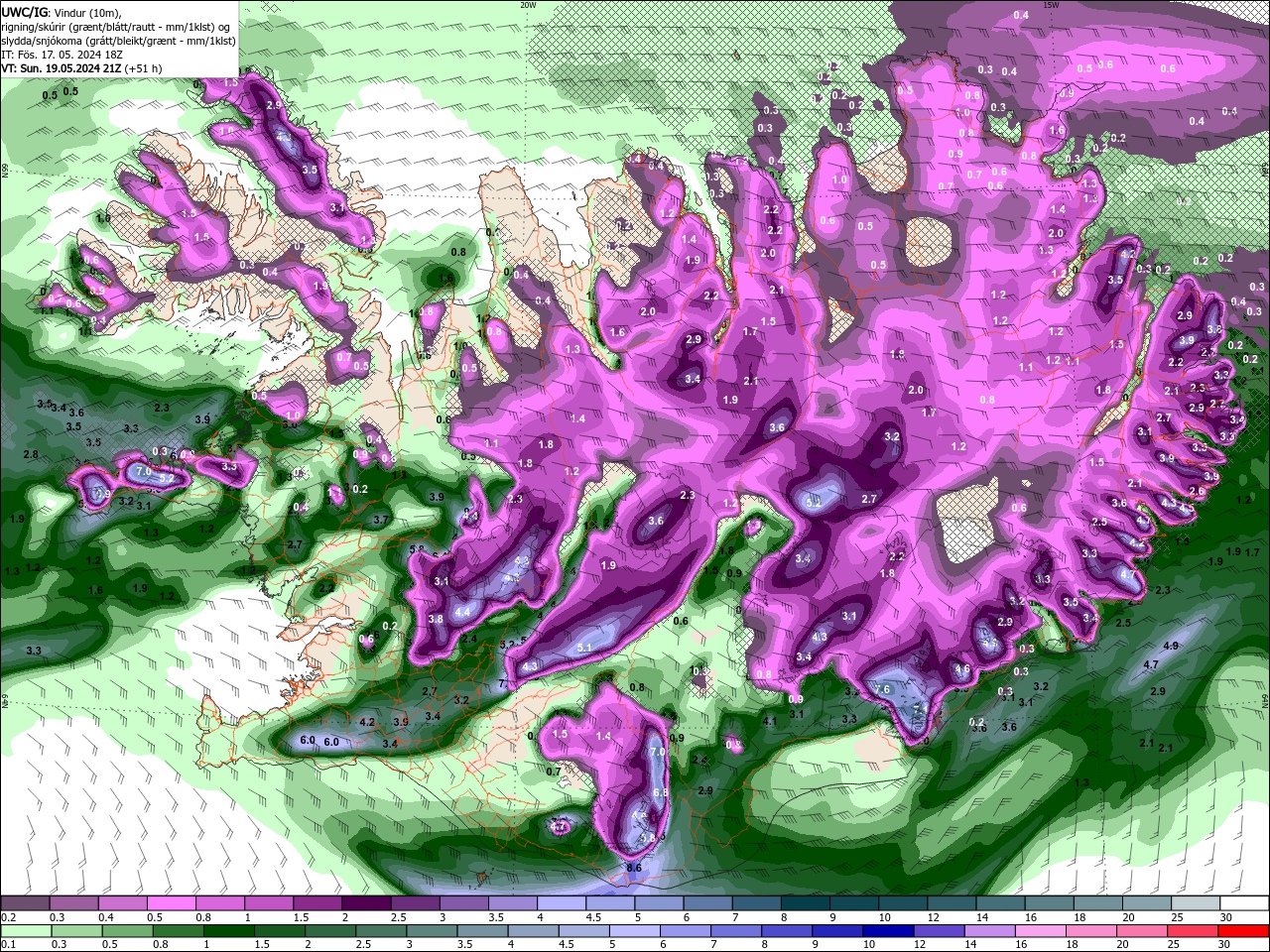This screenshot has width=1270, height=952.
Task: Click the 'rigning/skúrir (grænt/blátt/rautt' legend line
Action: pyautogui.click(x=115, y=27)
